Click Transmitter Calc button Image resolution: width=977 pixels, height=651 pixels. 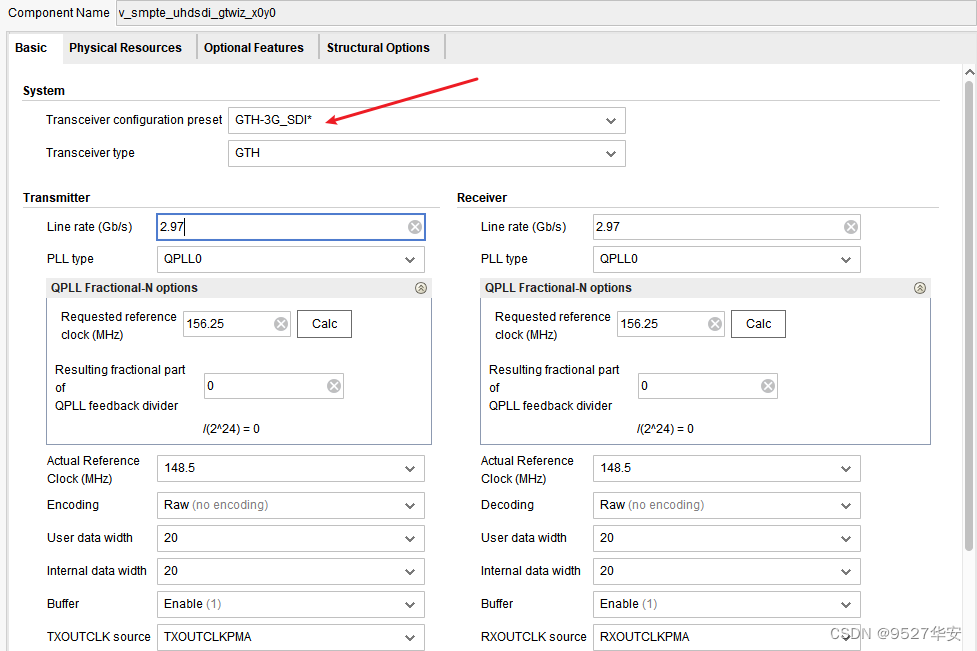click(325, 324)
